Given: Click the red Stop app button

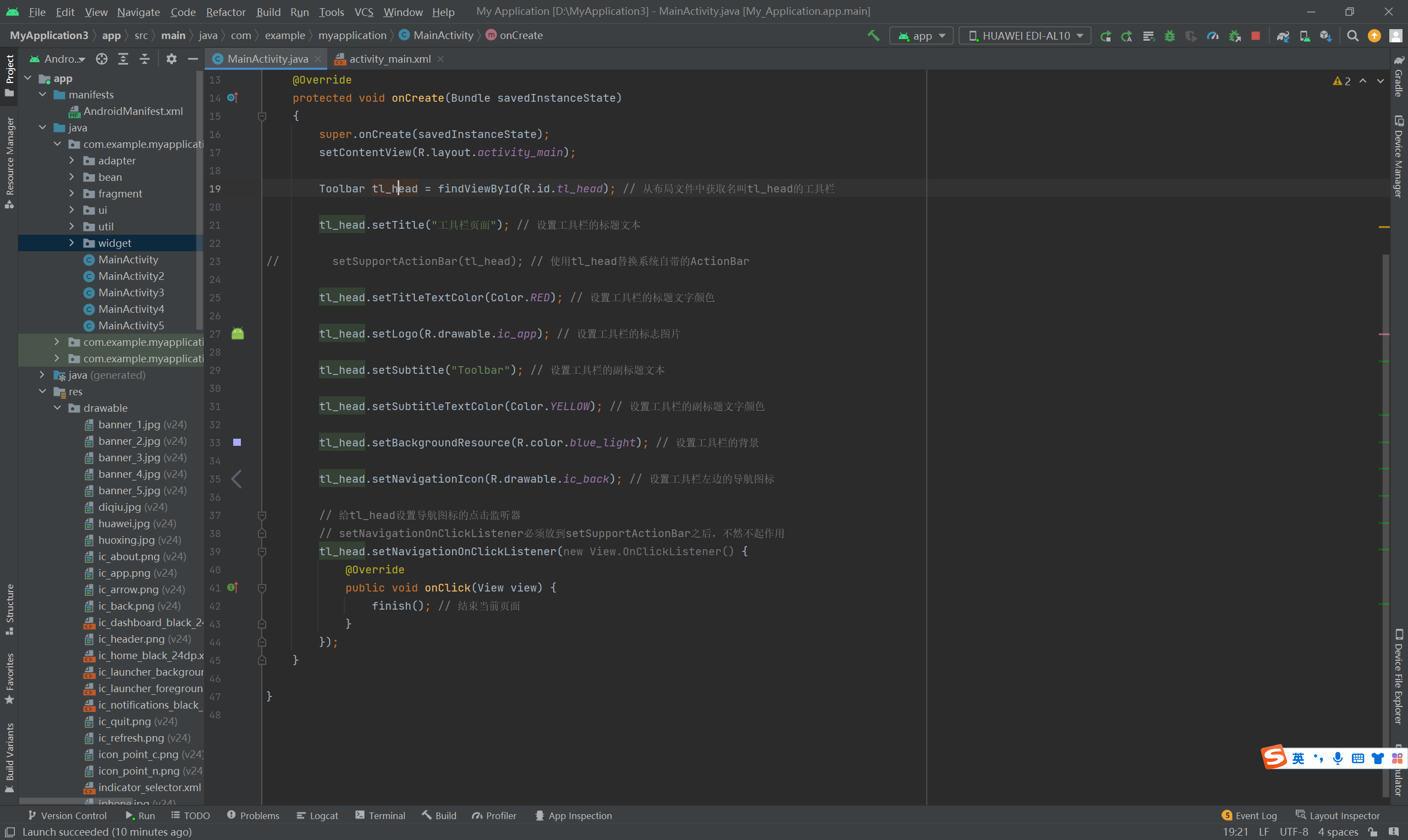Looking at the screenshot, I should click(1255, 36).
